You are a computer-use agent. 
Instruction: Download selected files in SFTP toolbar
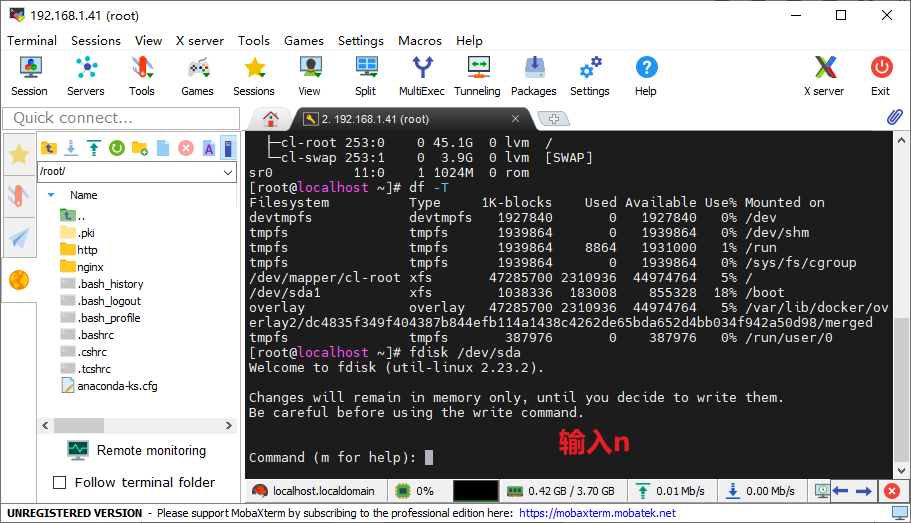tap(71, 148)
